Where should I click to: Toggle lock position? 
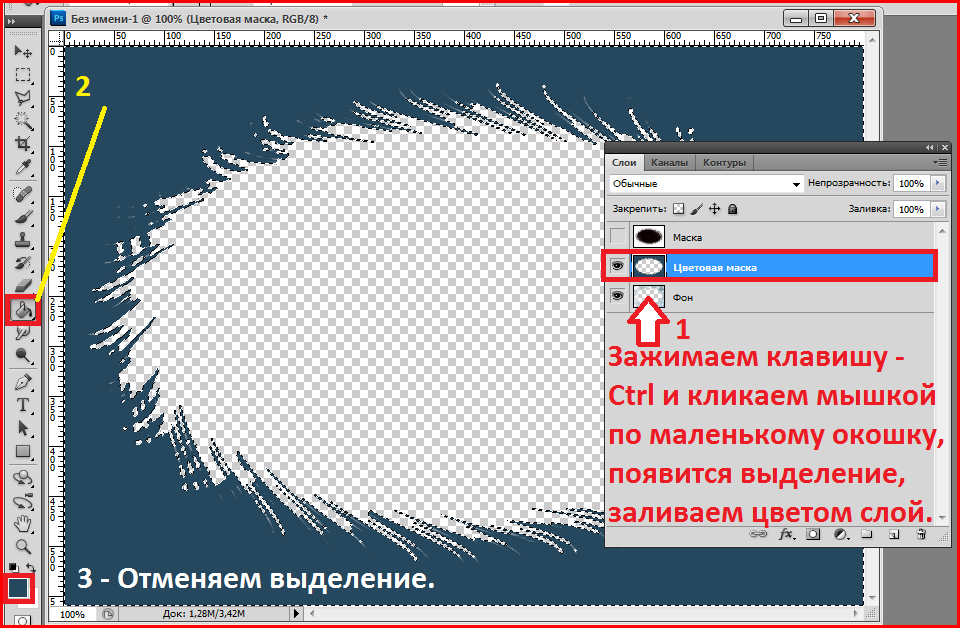pyautogui.click(x=714, y=209)
